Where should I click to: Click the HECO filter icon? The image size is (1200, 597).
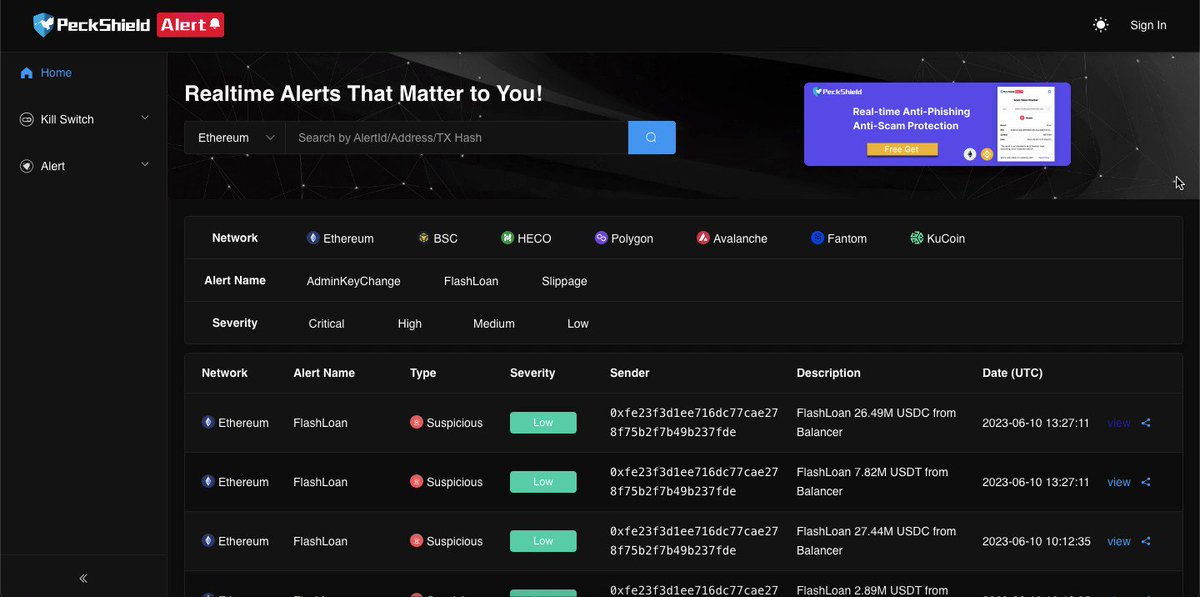pyautogui.click(x=507, y=238)
